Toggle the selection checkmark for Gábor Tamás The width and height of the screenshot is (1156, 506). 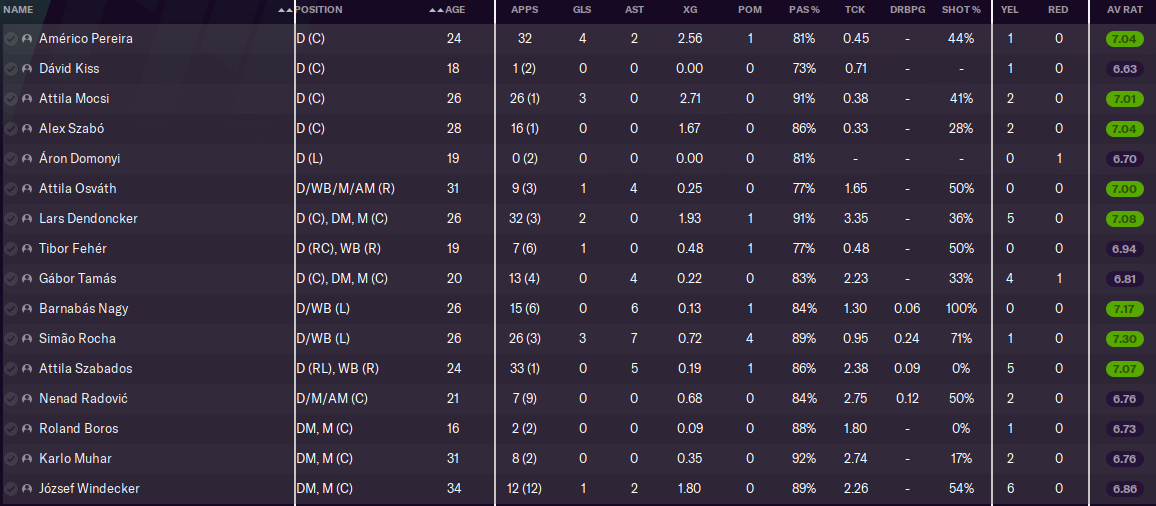[x=11, y=279]
